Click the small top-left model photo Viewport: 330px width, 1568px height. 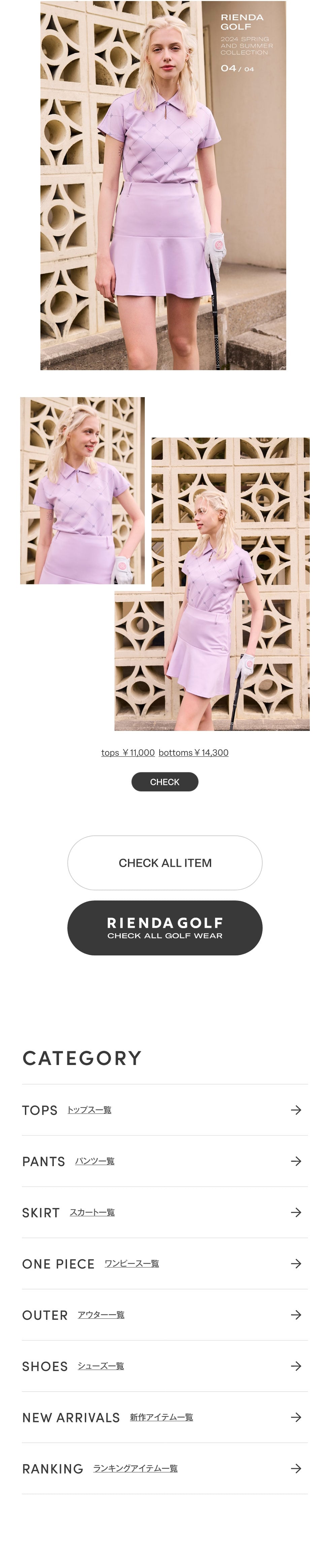point(82,490)
